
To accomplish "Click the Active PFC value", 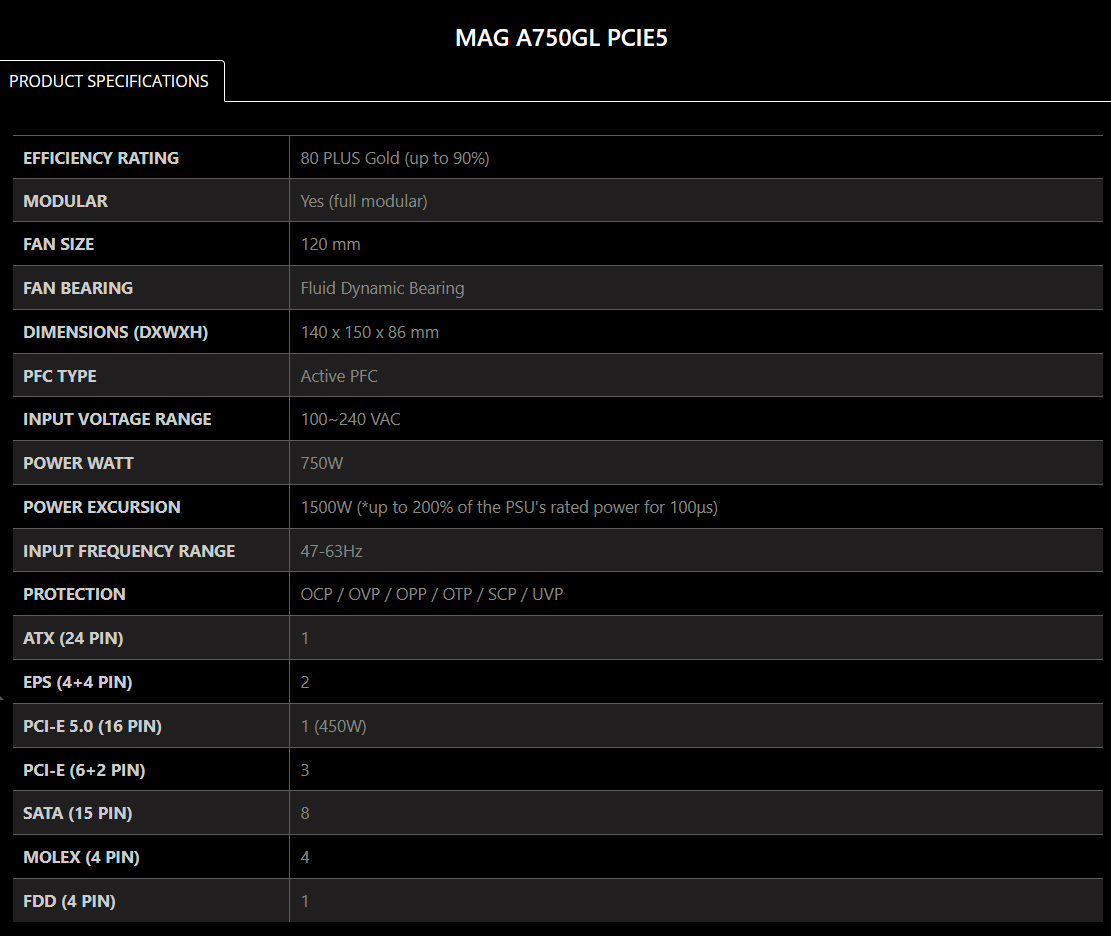I will 339,376.
